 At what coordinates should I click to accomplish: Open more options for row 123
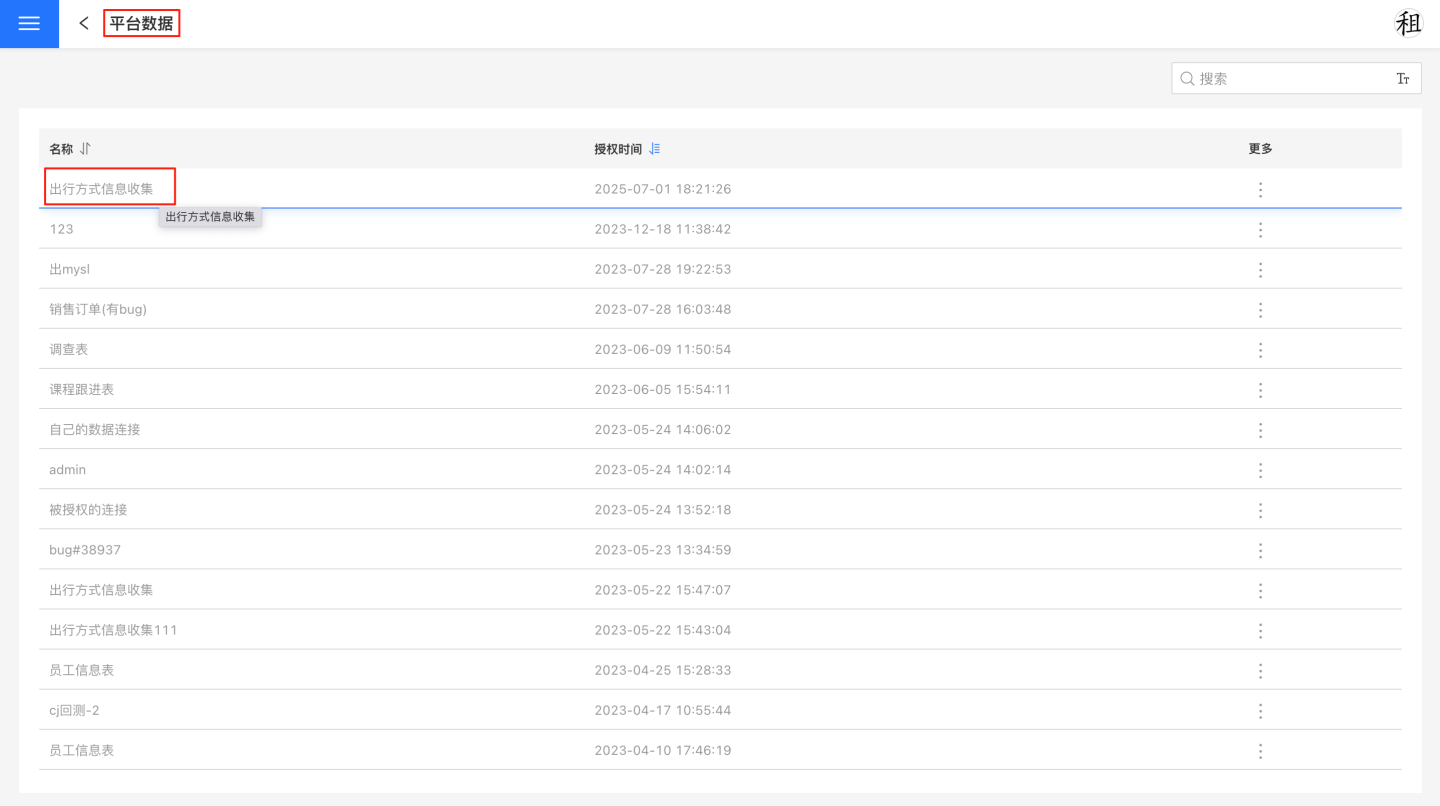1260,230
